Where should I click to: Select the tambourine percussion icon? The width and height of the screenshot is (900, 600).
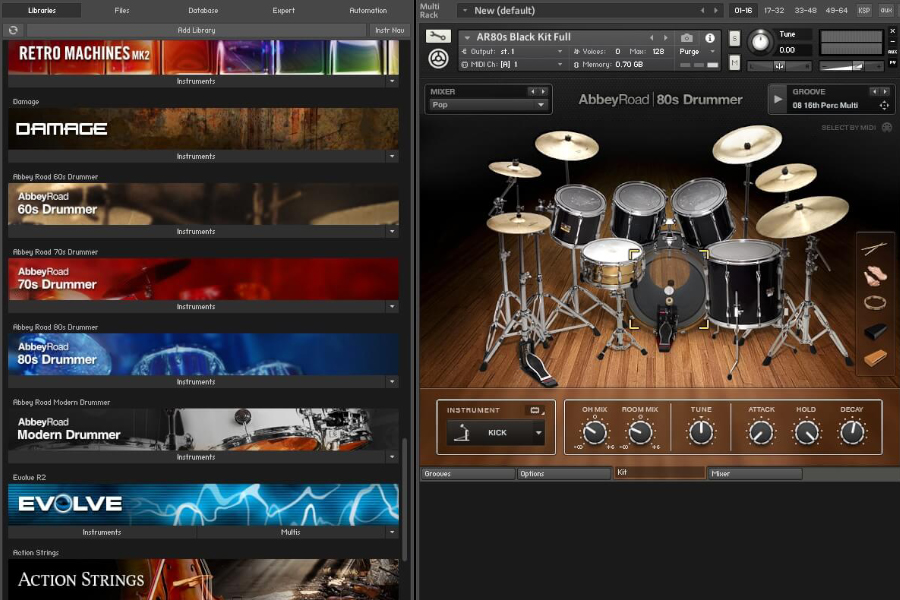(x=875, y=303)
